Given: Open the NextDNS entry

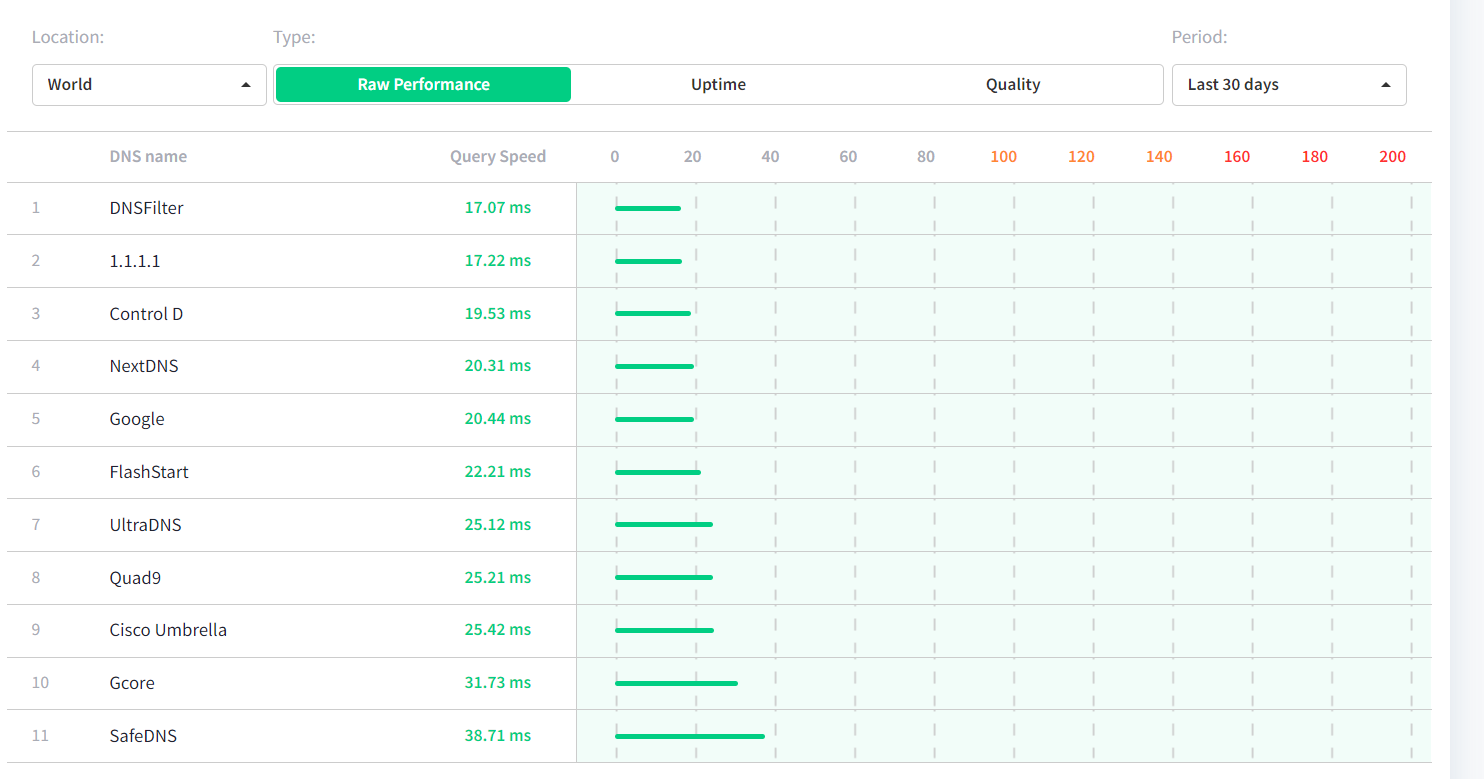Looking at the screenshot, I should (x=144, y=366).
